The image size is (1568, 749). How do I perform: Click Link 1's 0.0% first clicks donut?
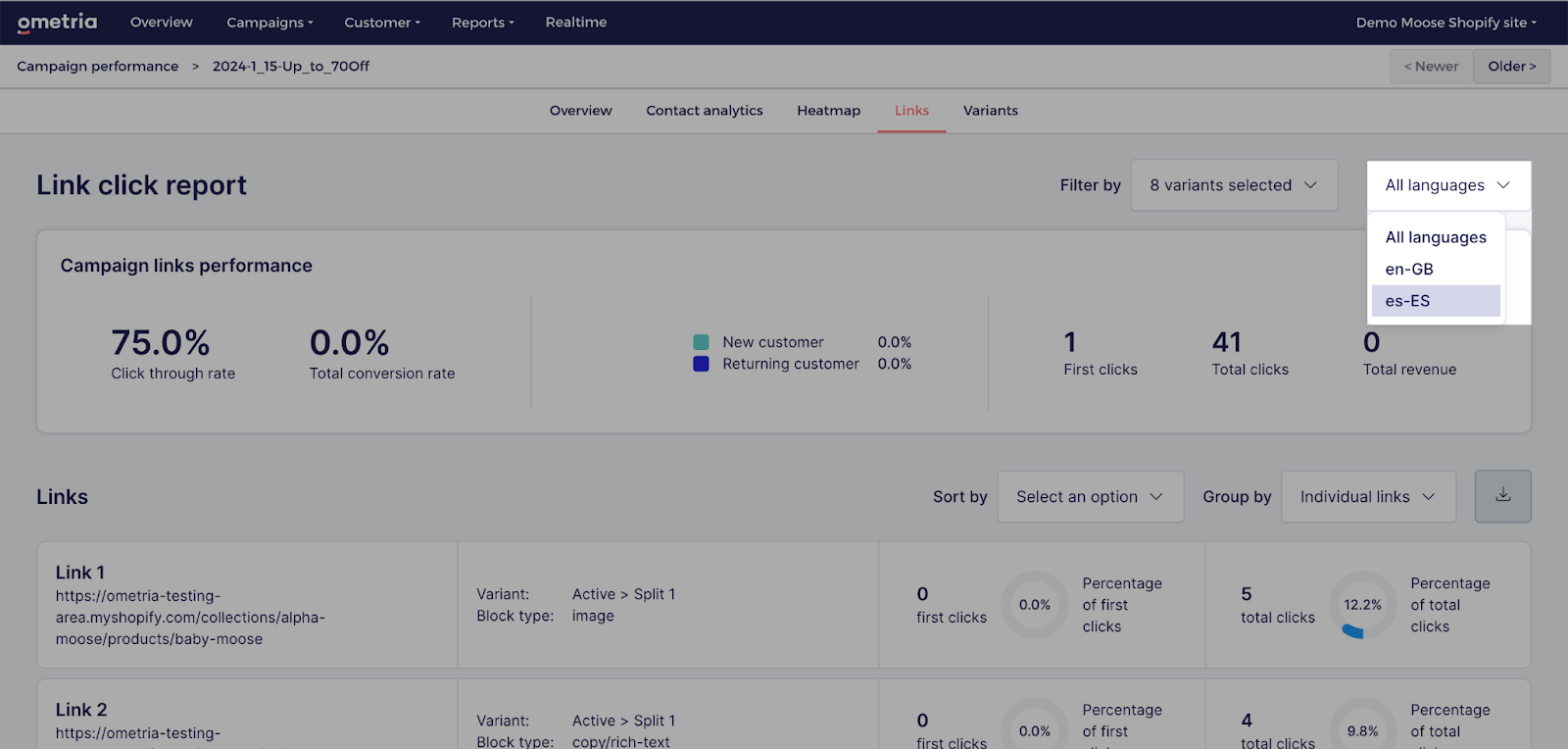point(1034,605)
